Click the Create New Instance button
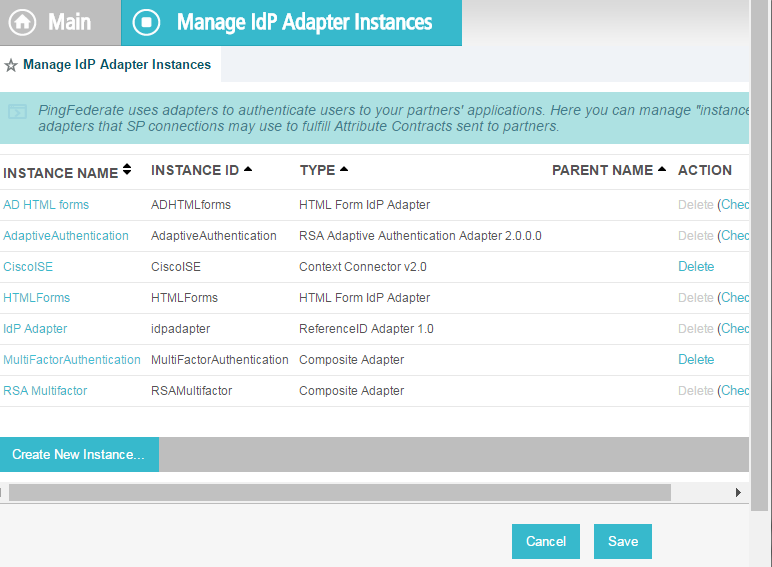Image resolution: width=772 pixels, height=567 pixels. pyautogui.click(x=79, y=454)
